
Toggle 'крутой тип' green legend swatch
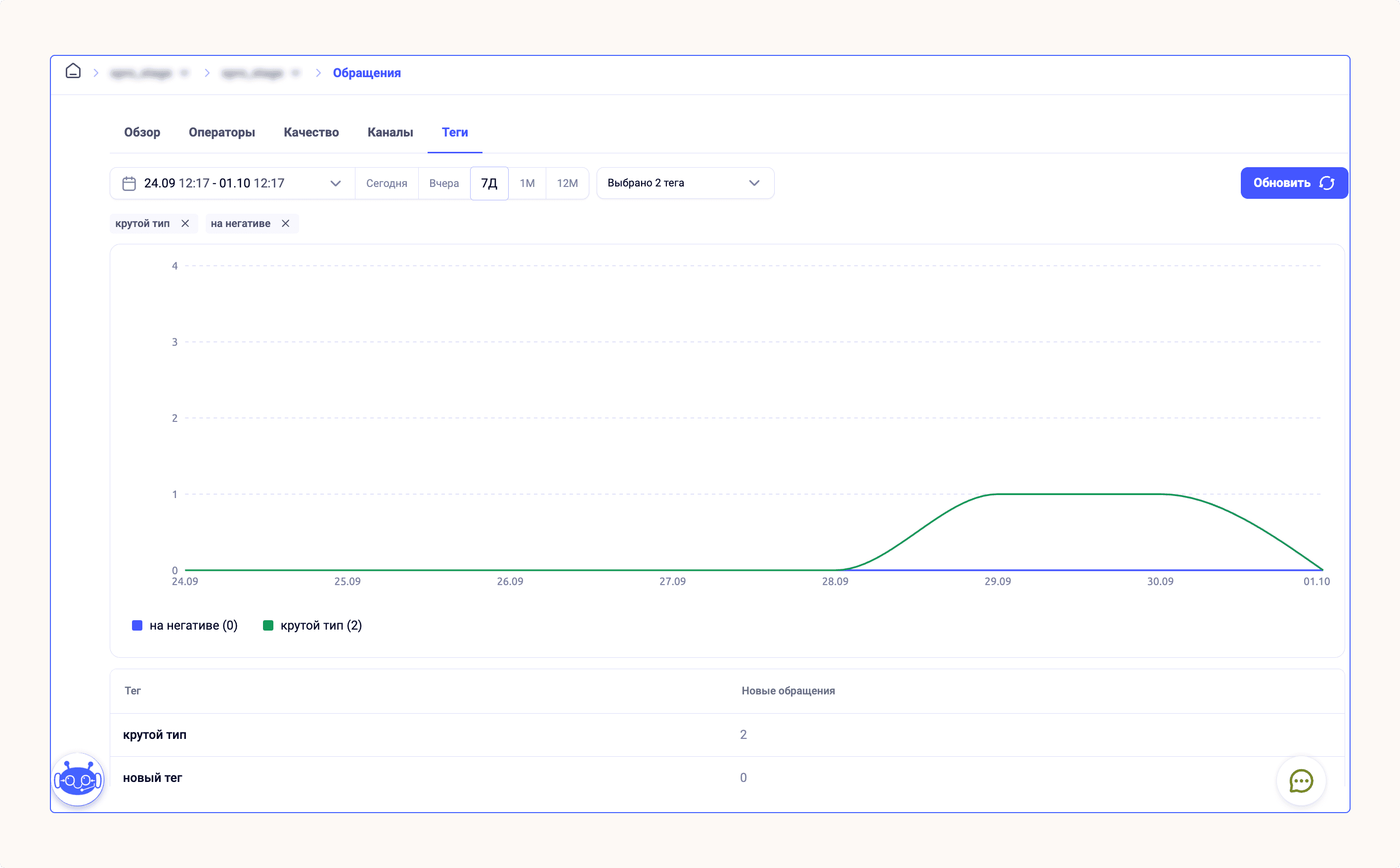(x=268, y=626)
